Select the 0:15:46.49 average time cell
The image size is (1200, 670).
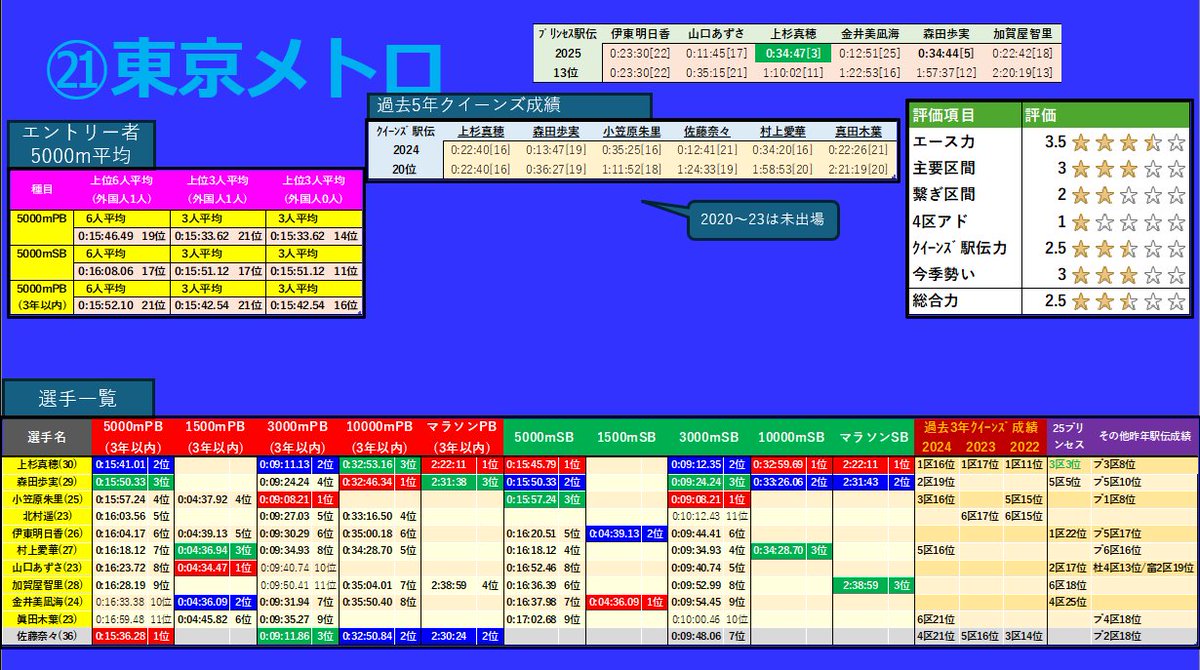(x=124, y=237)
